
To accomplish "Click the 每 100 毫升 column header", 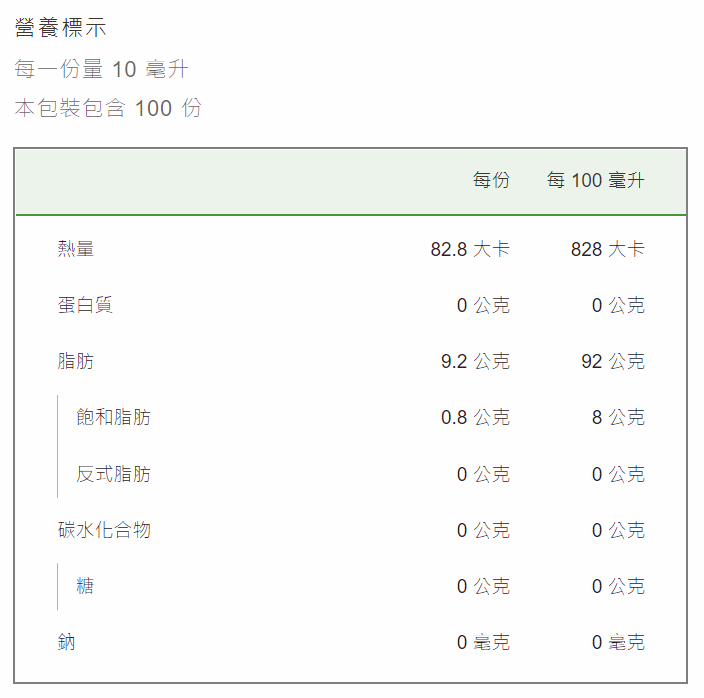I will (x=595, y=180).
